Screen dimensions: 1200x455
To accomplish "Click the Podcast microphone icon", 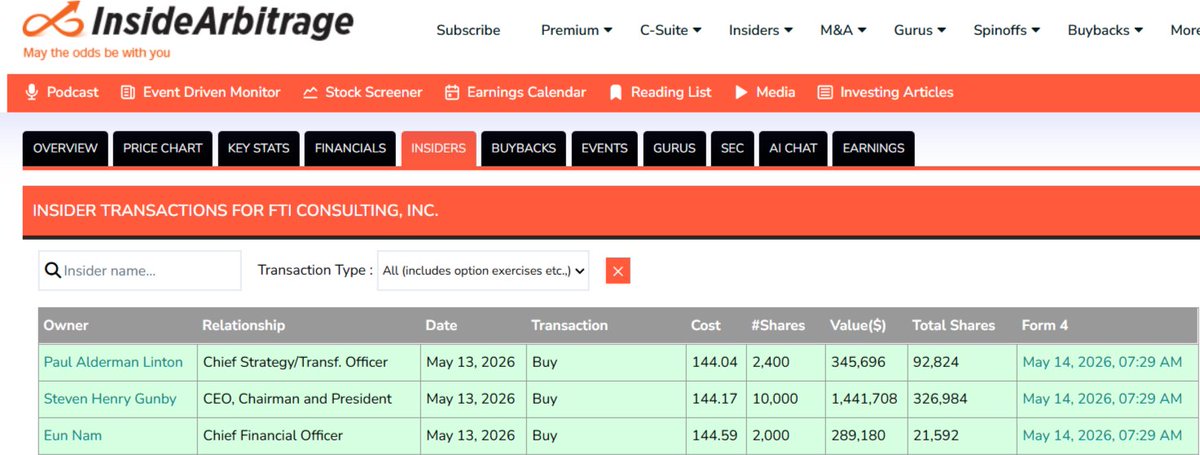I will click(31, 92).
